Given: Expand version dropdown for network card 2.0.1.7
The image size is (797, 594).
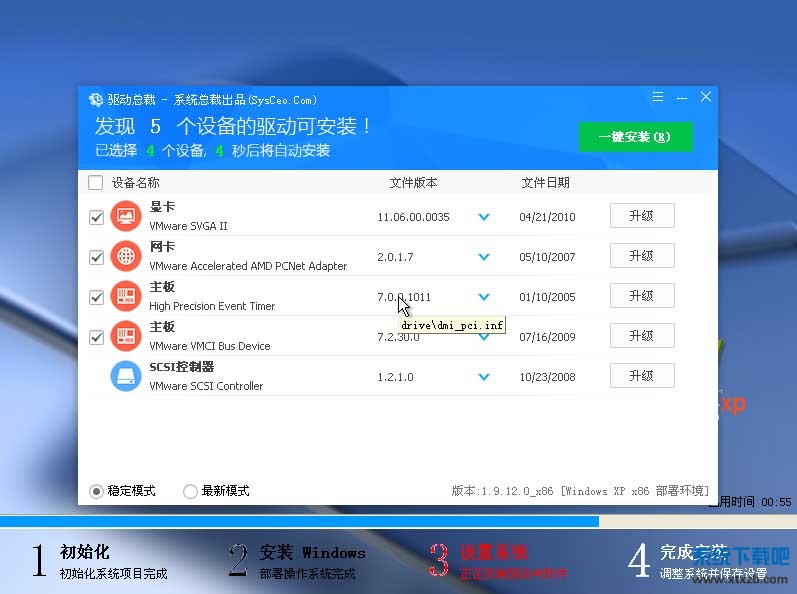Looking at the screenshot, I should pos(484,257).
